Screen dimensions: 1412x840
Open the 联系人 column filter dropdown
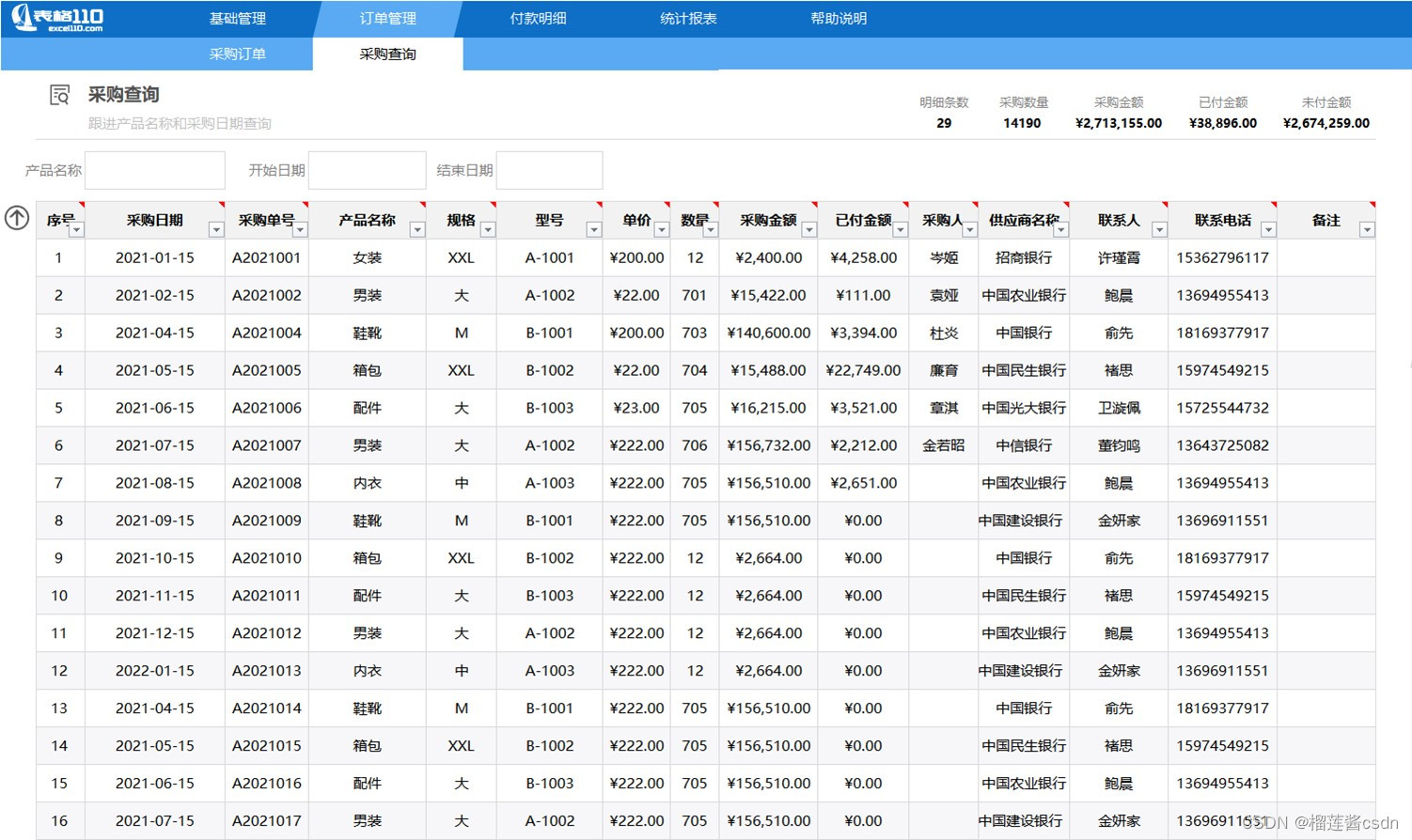tap(1159, 229)
